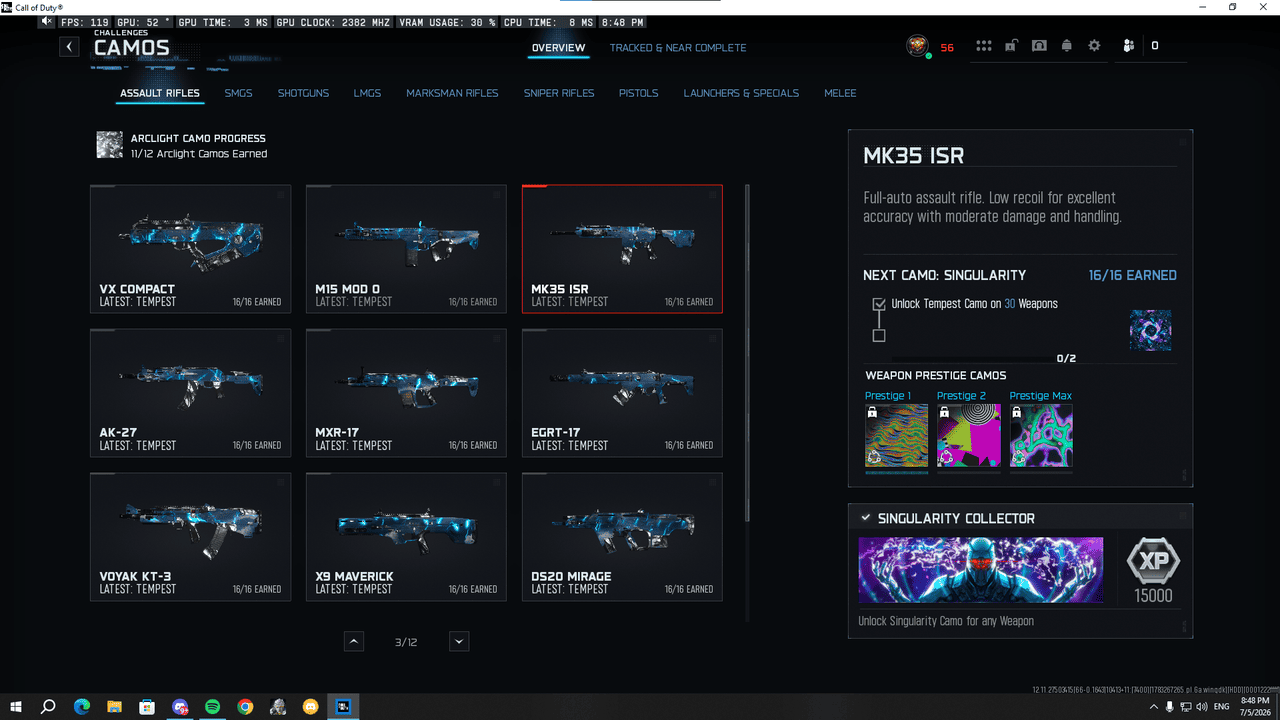Switch to the PISTOLS tab

click(x=638, y=93)
